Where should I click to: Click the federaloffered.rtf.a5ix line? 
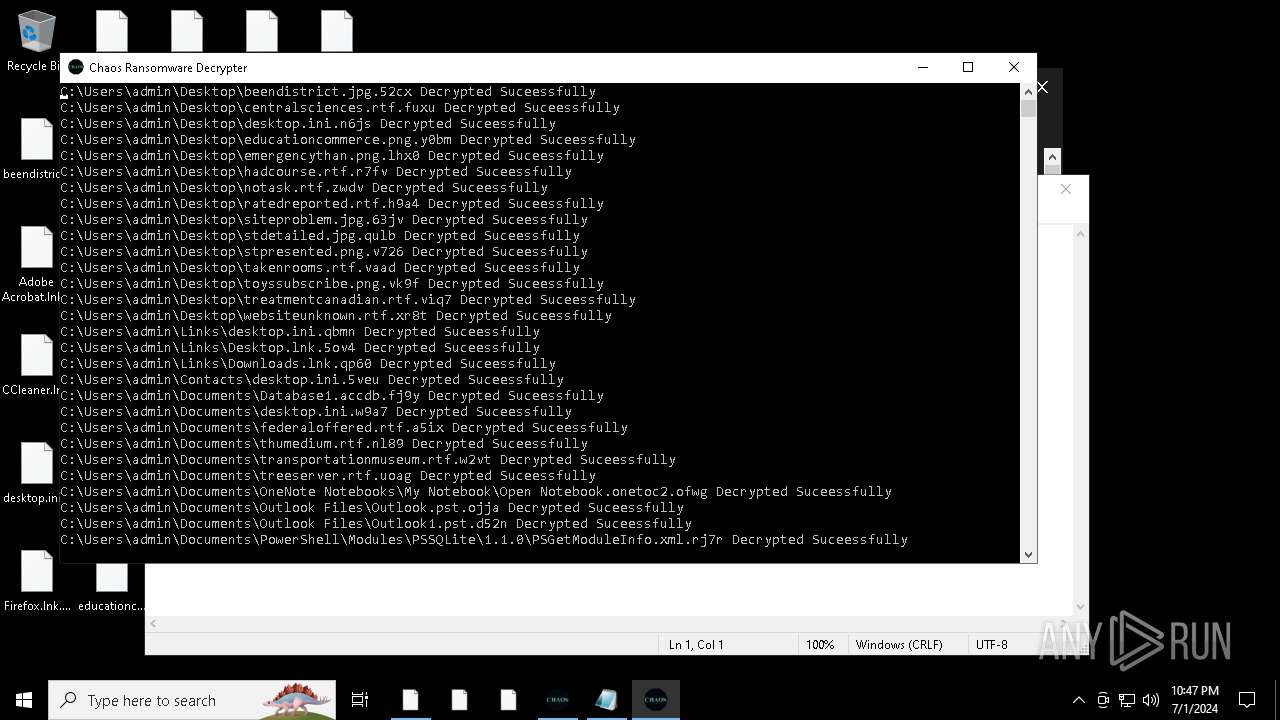[x=344, y=427]
